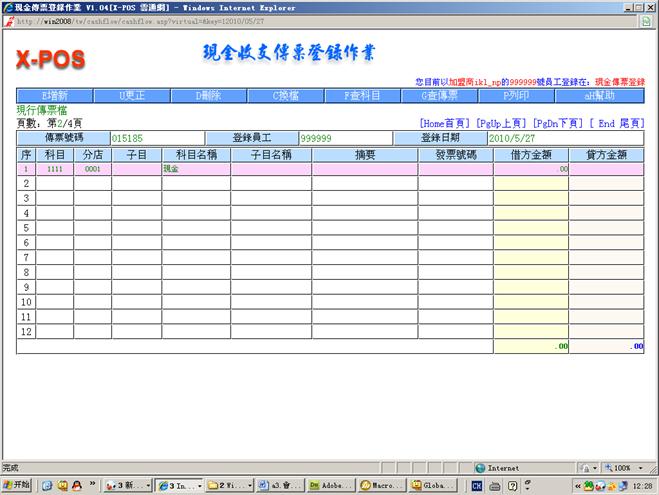The height and width of the screenshot is (495, 659).
Task: Click the Windows 開始 Start button
Action: point(16,485)
